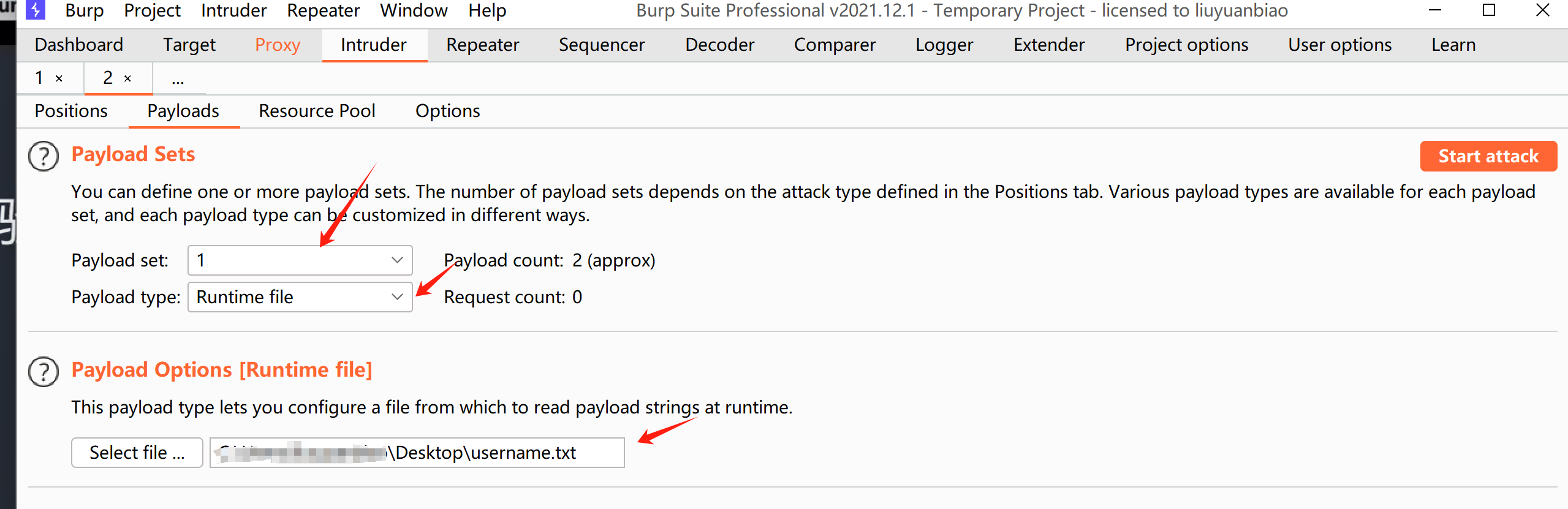Click the Select file button
Viewport: 1568px width, 509px height.
pyautogui.click(x=137, y=453)
